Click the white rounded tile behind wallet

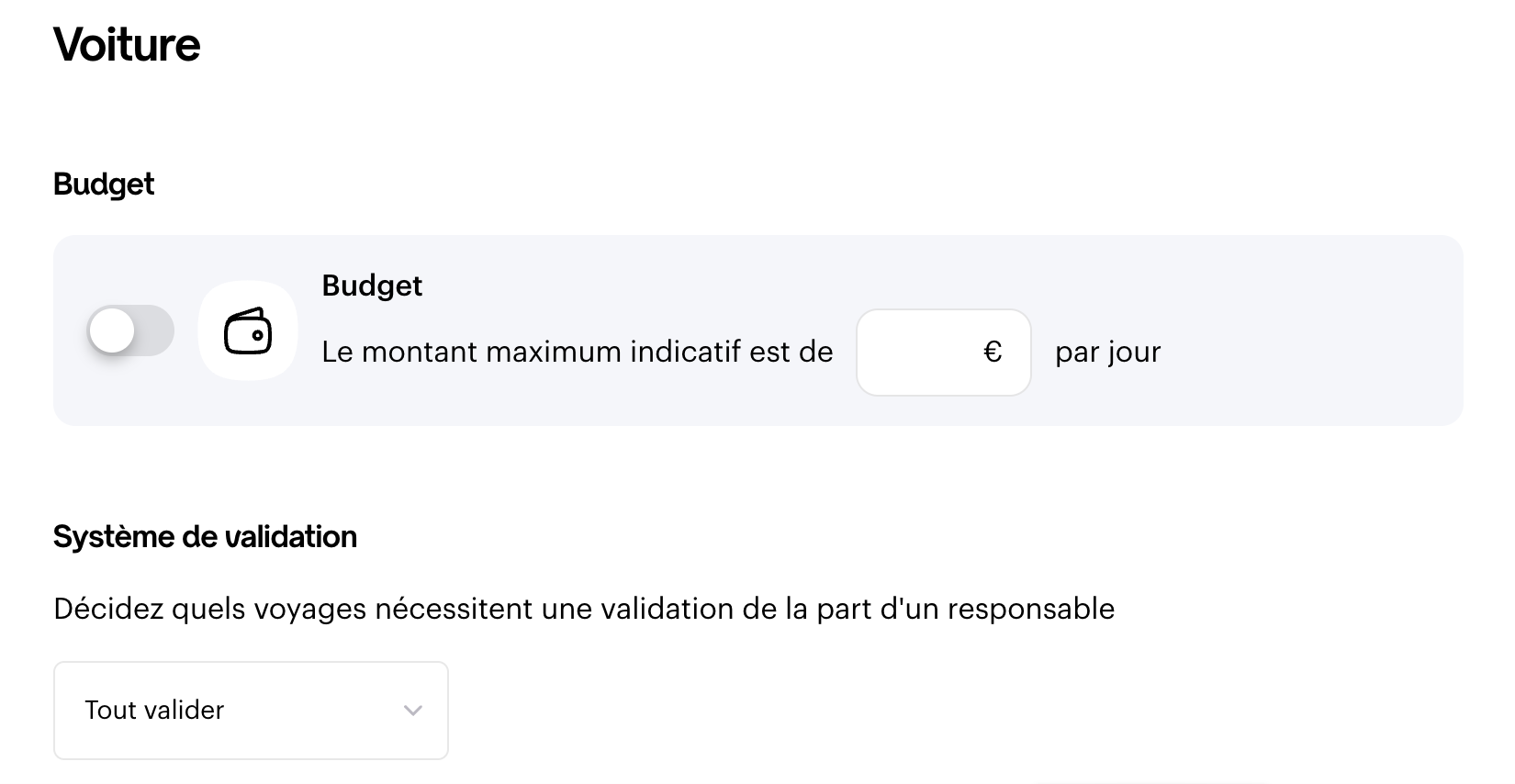(x=248, y=330)
